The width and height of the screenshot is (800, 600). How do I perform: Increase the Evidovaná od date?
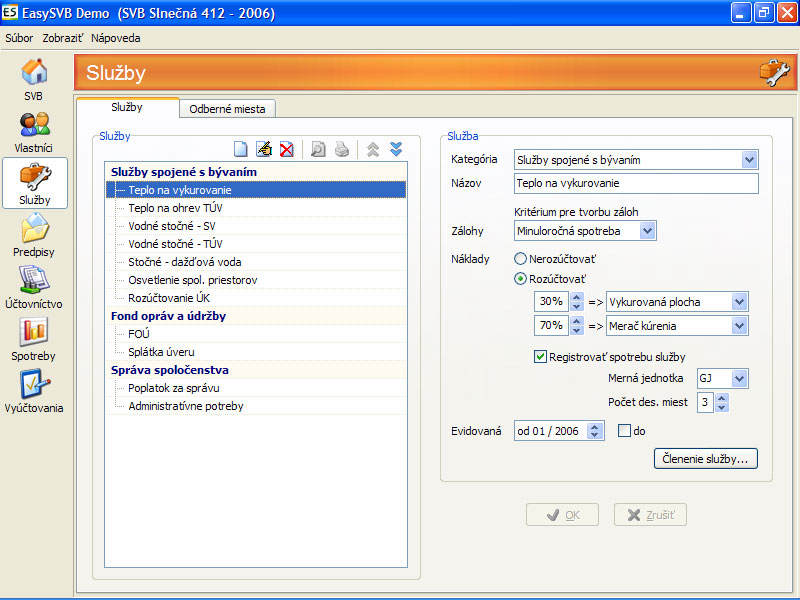point(594,426)
